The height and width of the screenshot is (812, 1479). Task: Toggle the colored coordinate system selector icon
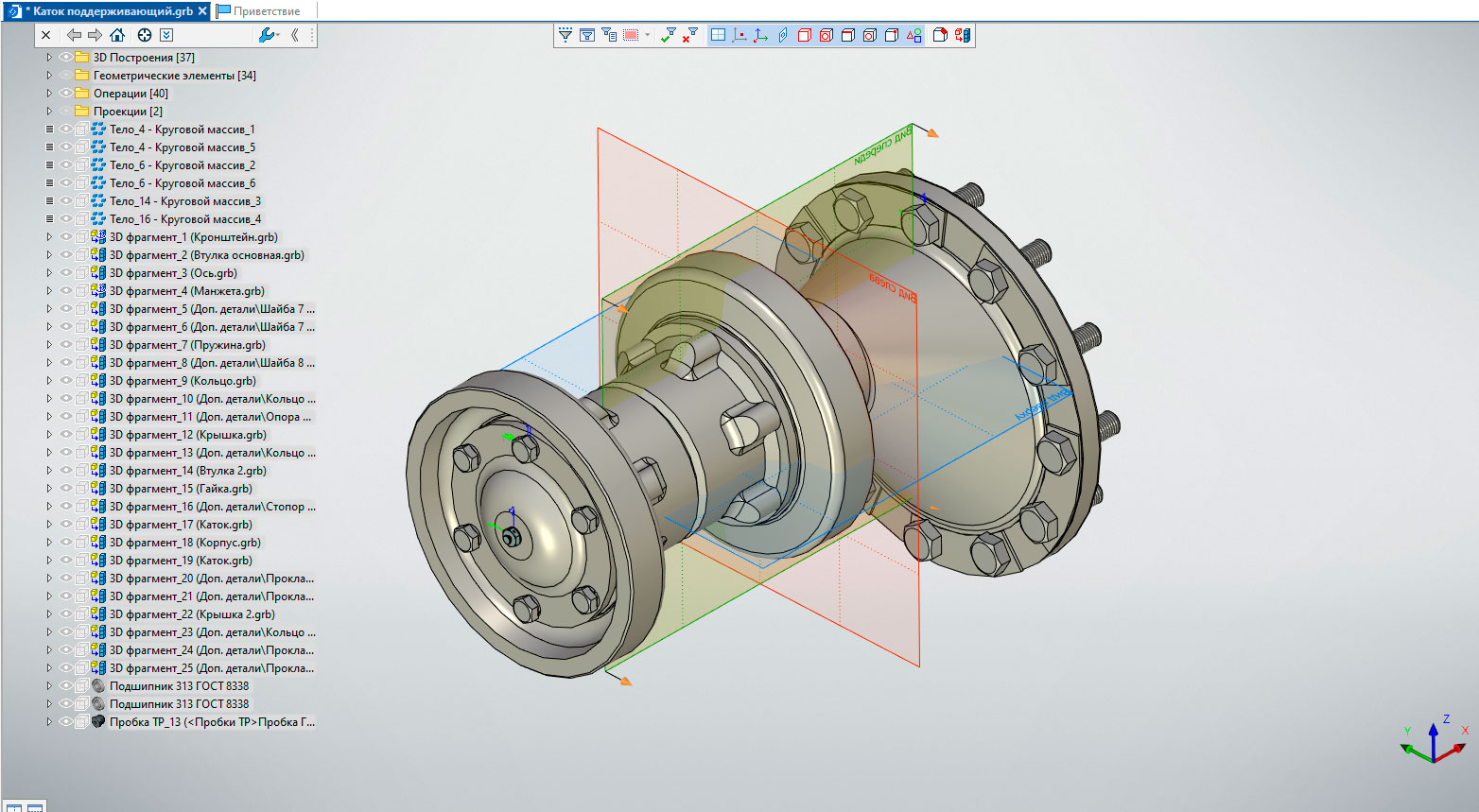pos(761,35)
